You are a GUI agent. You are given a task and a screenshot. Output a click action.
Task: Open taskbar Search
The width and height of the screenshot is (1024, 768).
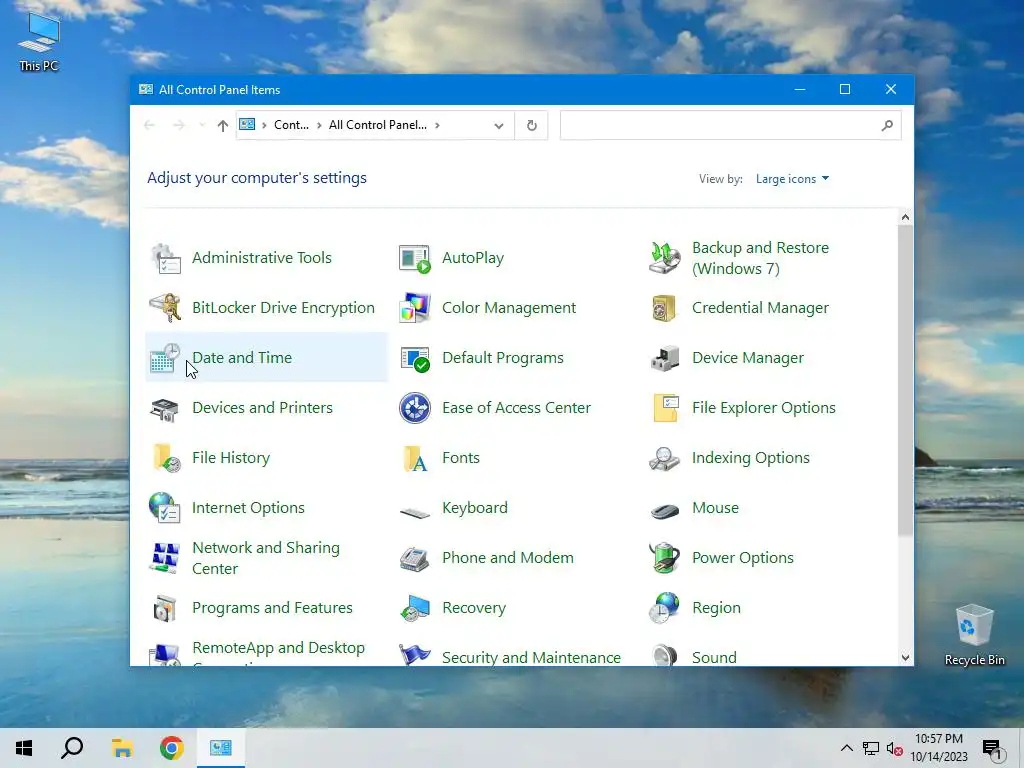tap(72, 748)
